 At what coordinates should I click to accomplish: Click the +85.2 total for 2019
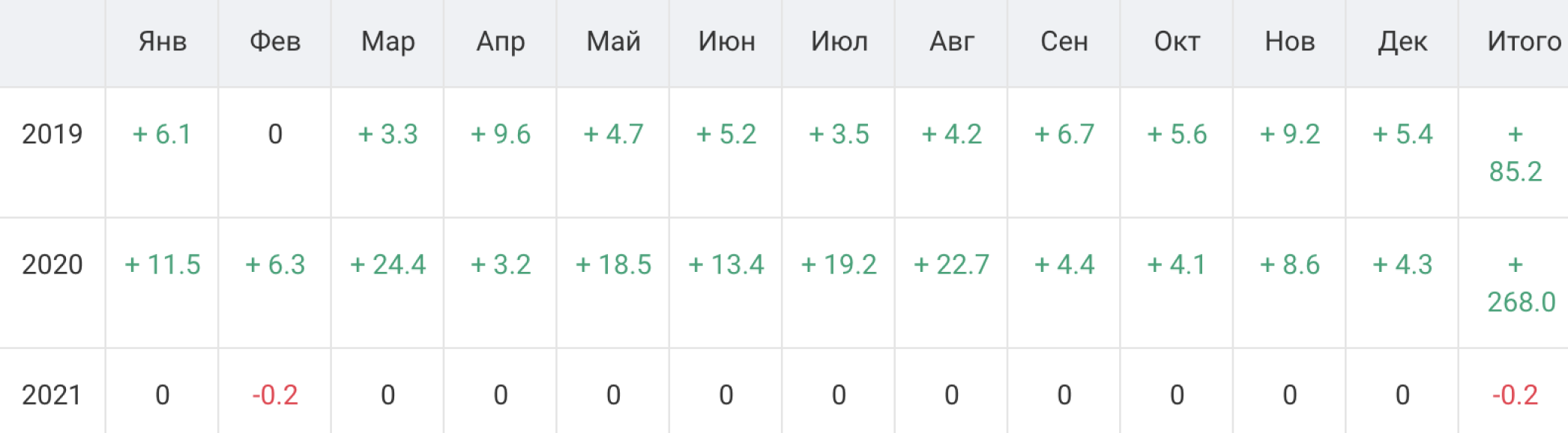(1515, 153)
